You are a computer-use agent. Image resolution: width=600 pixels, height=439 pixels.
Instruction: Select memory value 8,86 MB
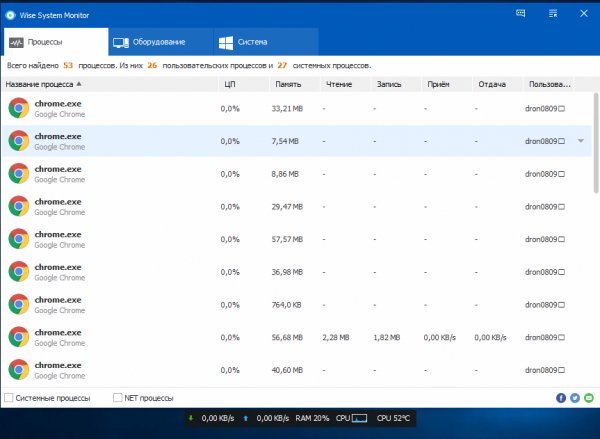285,174
